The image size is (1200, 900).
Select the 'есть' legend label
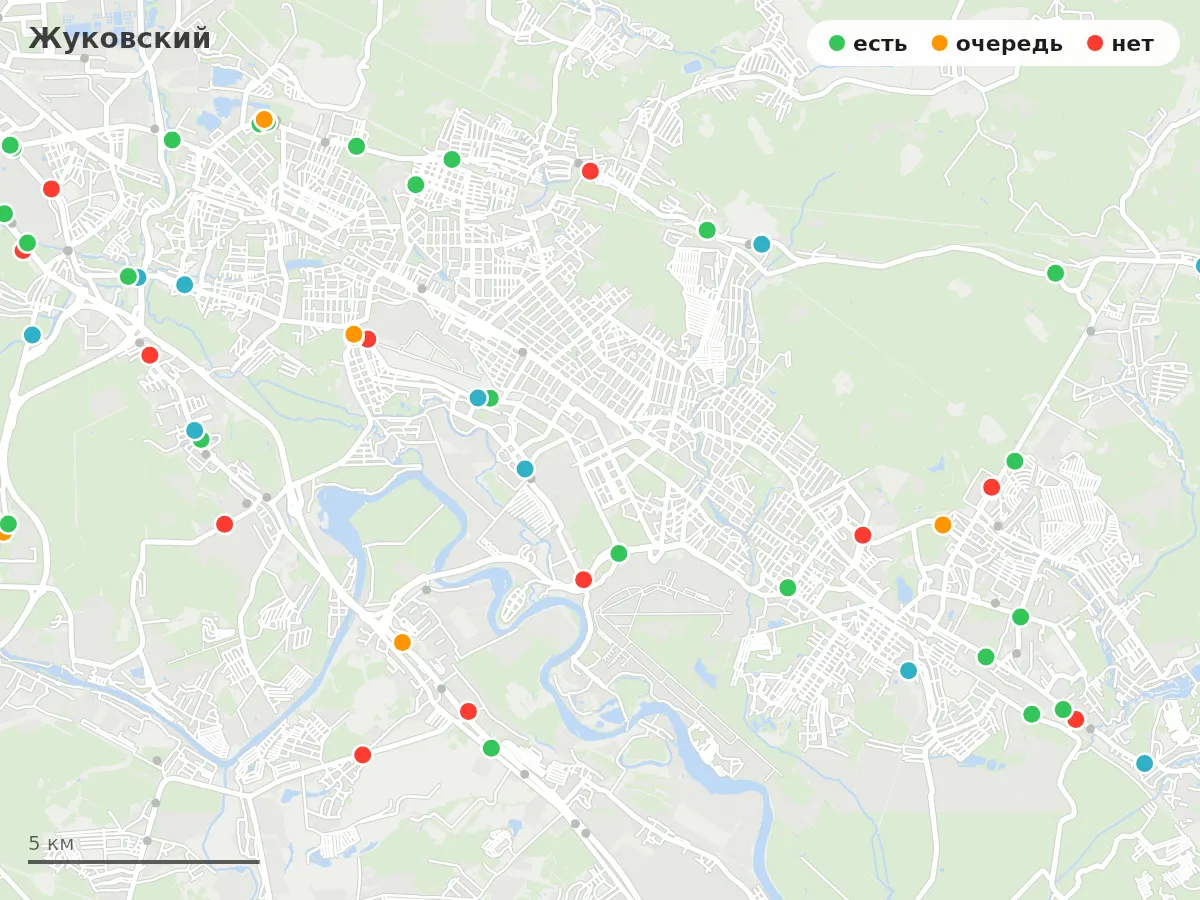(880, 44)
